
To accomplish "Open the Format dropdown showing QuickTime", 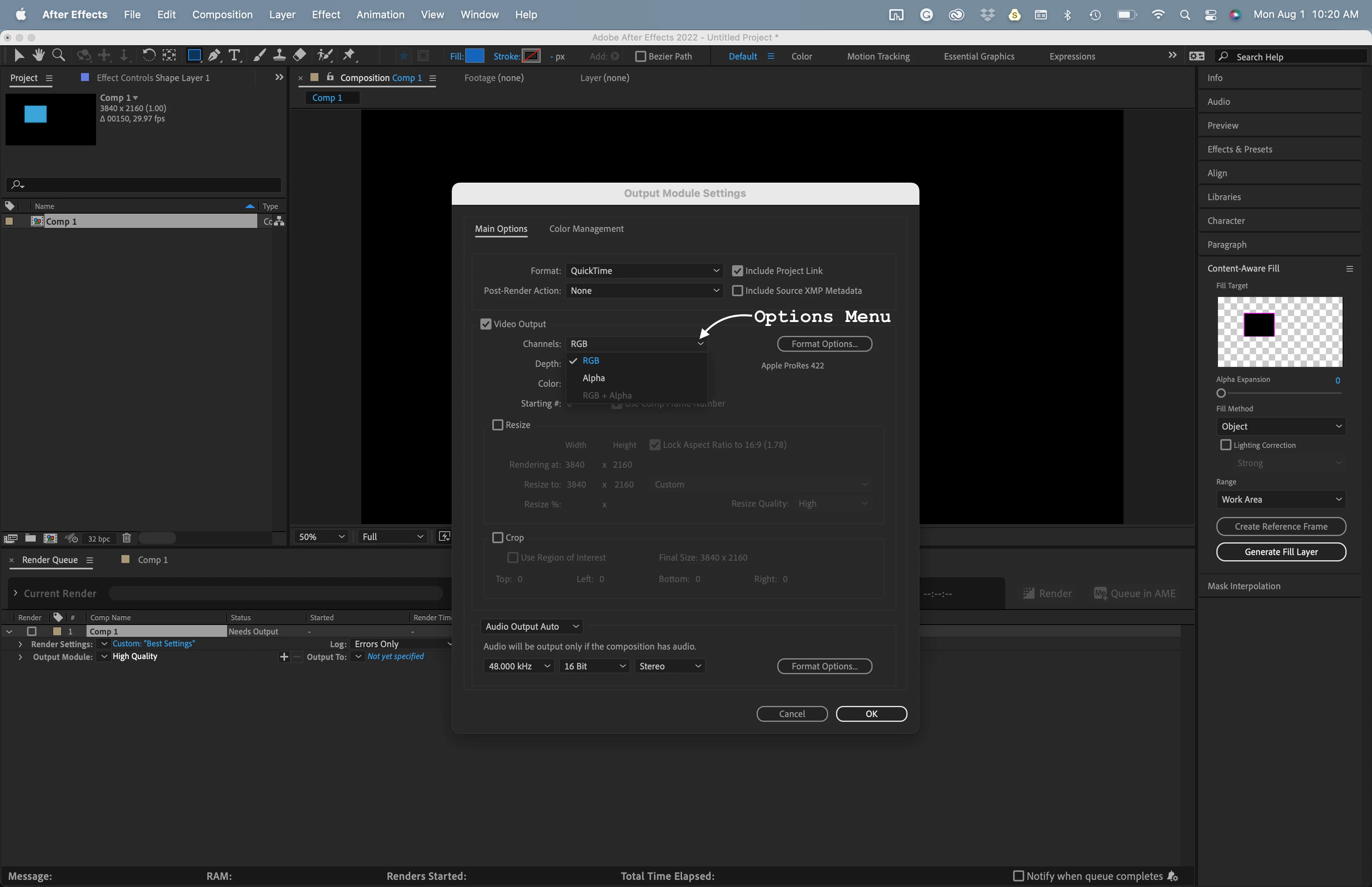I will coord(644,271).
